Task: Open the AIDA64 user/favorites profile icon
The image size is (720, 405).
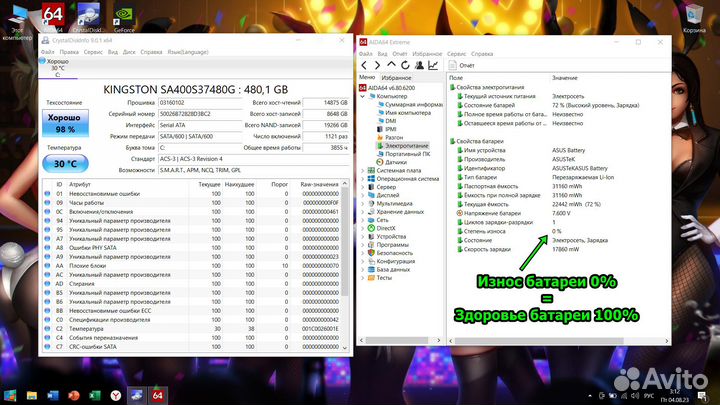Action: coord(419,65)
